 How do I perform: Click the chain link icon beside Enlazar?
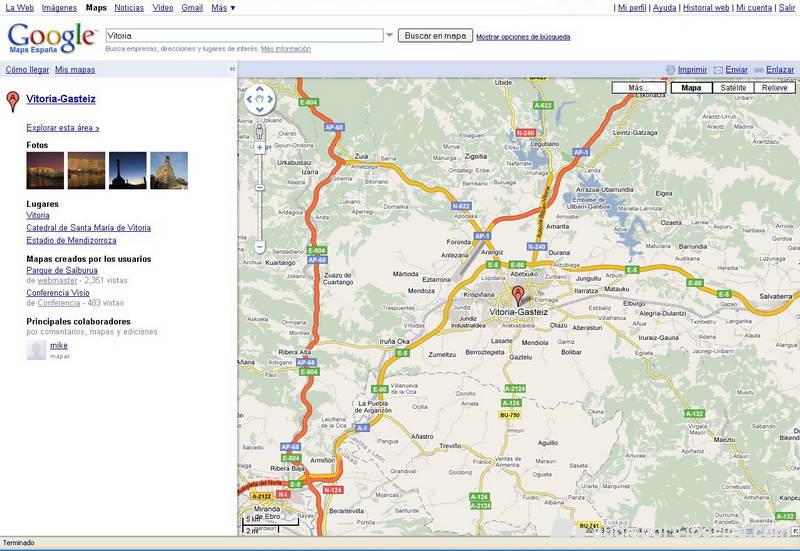click(x=759, y=70)
